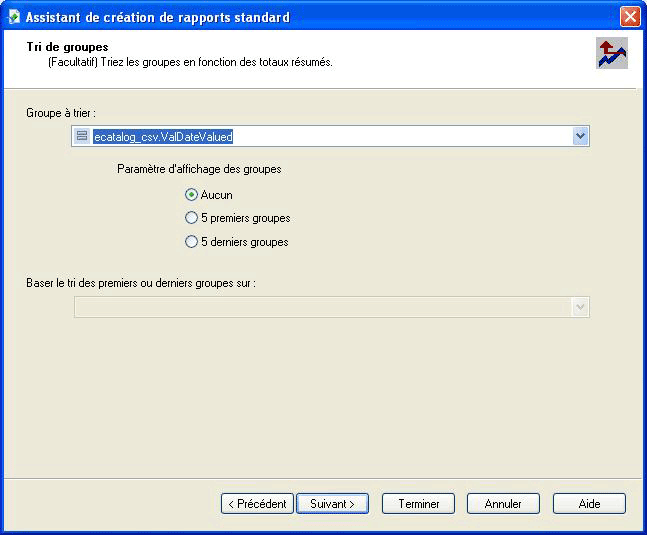The width and height of the screenshot is (647, 535).
Task: Cancel the wizard with Annuler
Action: click(x=503, y=504)
